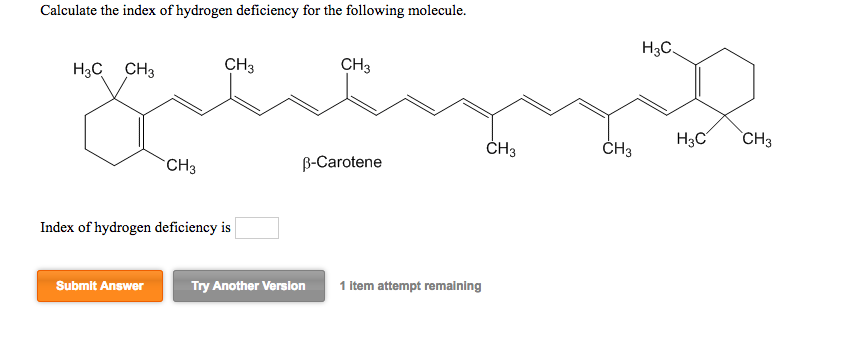Click the Try Another Version button
The width and height of the screenshot is (853, 362).
249,286
